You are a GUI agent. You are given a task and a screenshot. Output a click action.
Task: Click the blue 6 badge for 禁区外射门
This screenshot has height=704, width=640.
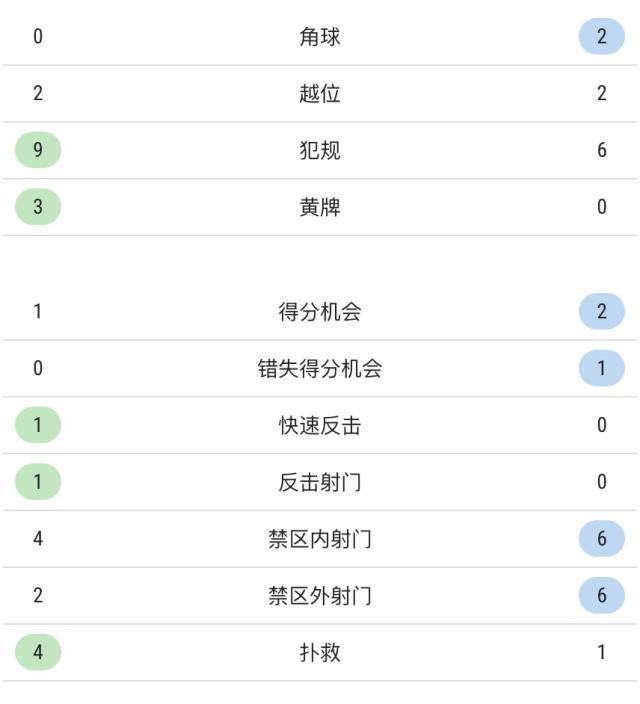601,597
